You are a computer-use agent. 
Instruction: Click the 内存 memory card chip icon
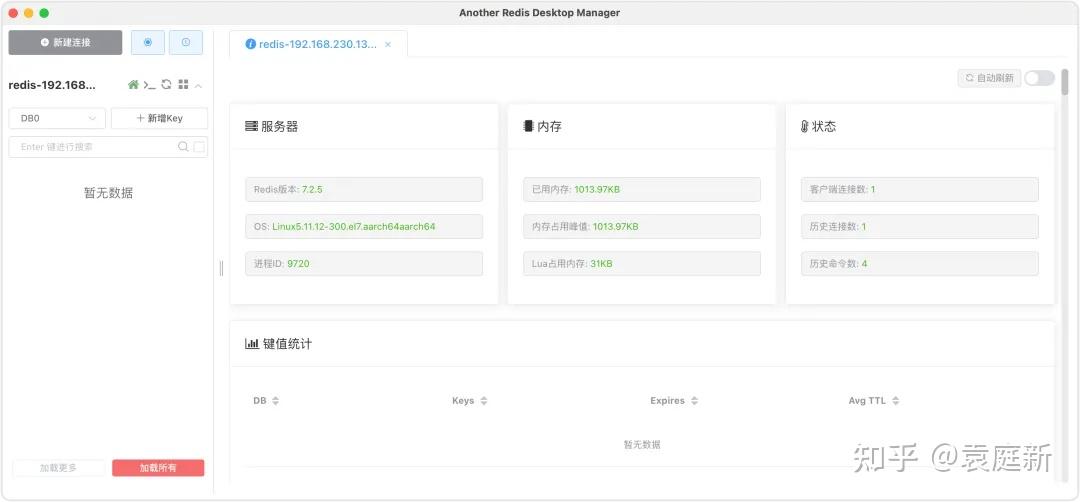click(x=528, y=127)
